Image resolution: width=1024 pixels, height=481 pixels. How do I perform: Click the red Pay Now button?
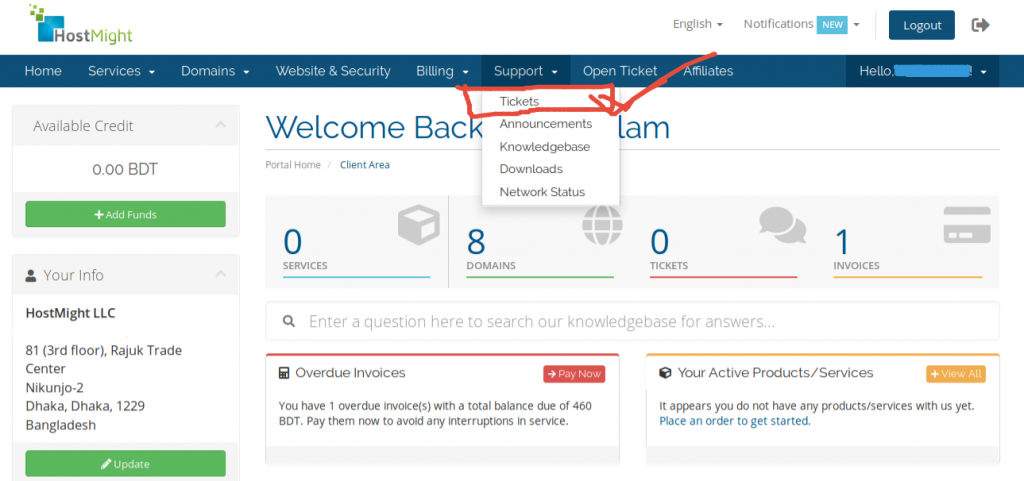click(574, 374)
